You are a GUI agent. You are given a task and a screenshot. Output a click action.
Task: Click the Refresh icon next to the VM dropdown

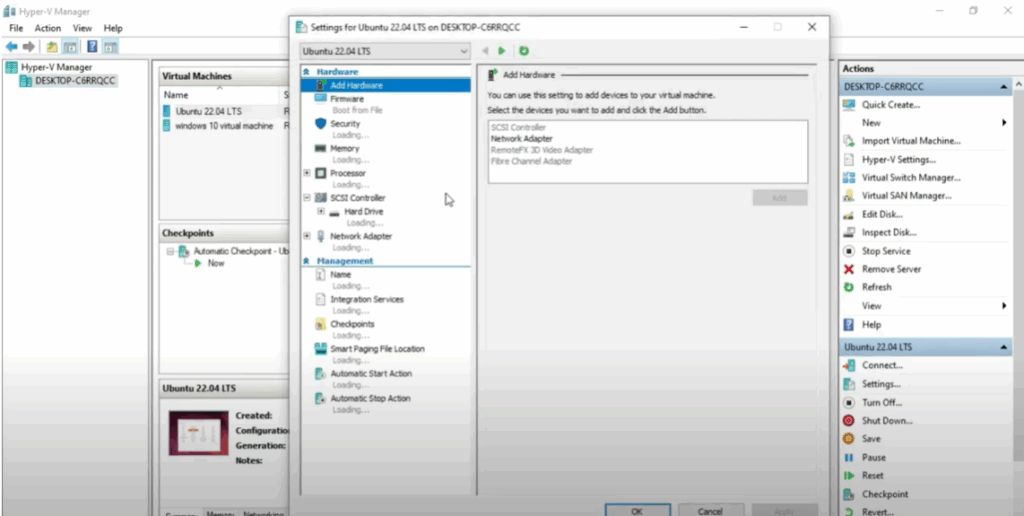(524, 51)
